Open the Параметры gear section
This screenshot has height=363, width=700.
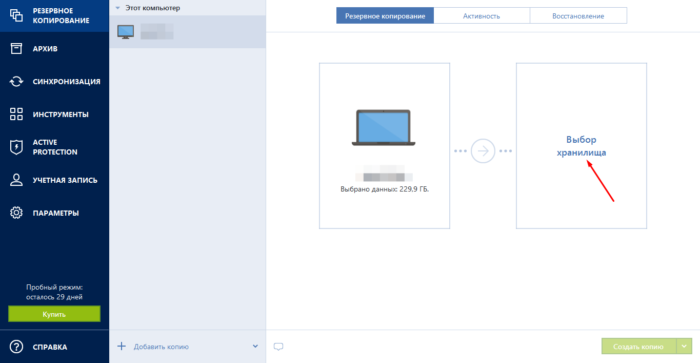tap(54, 213)
